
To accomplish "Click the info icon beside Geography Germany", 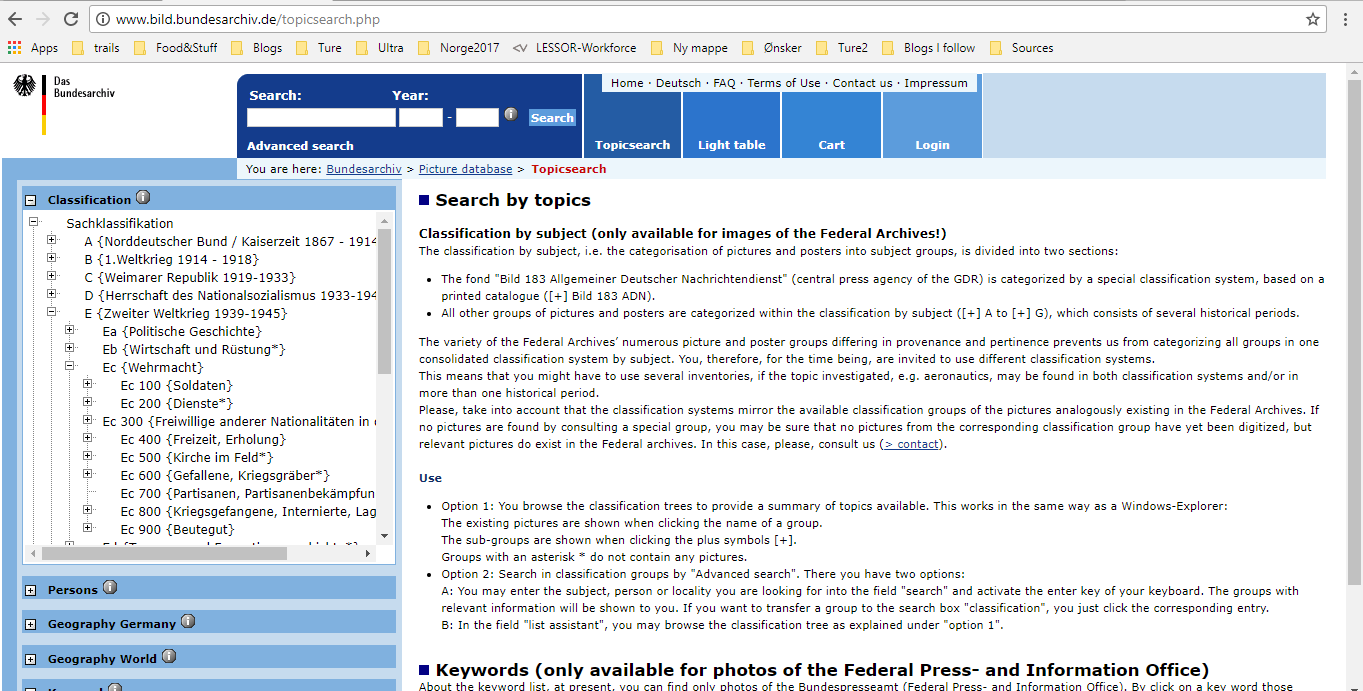I will [x=188, y=621].
